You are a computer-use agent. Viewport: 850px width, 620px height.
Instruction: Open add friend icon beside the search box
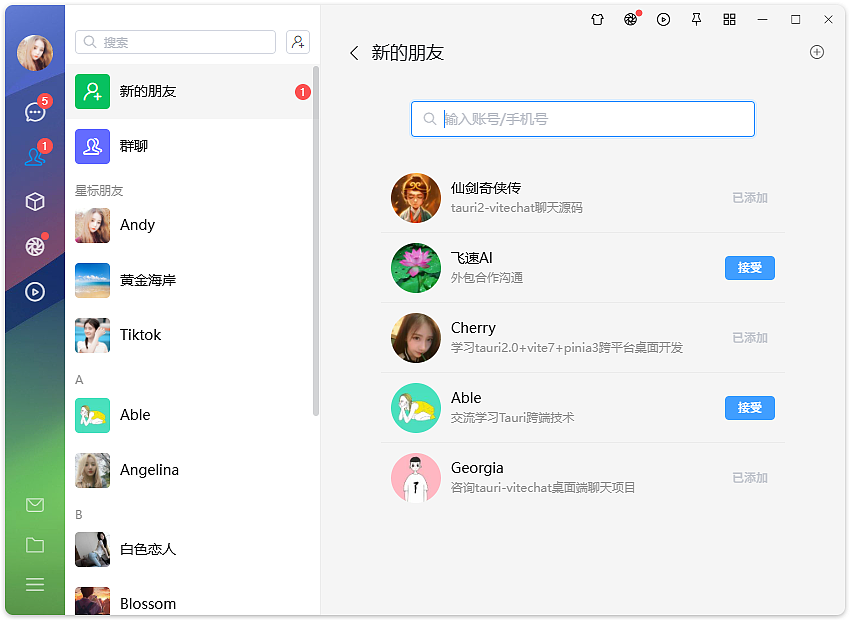point(297,42)
